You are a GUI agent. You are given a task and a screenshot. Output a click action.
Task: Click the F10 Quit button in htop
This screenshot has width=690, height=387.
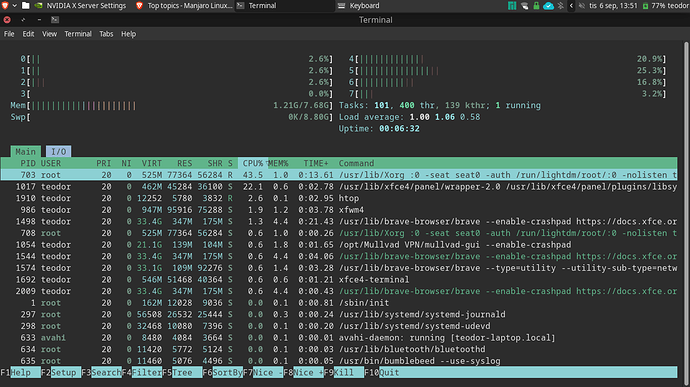pos(384,372)
